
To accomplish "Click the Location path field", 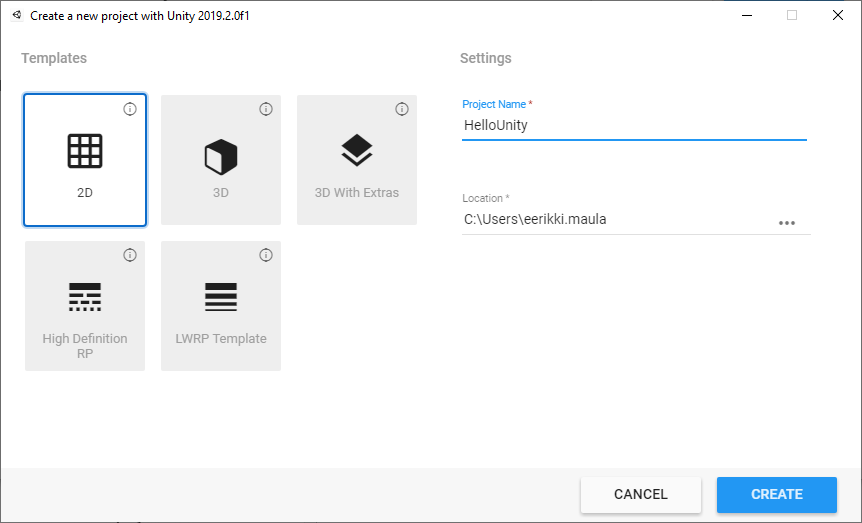I will pyautogui.click(x=615, y=220).
